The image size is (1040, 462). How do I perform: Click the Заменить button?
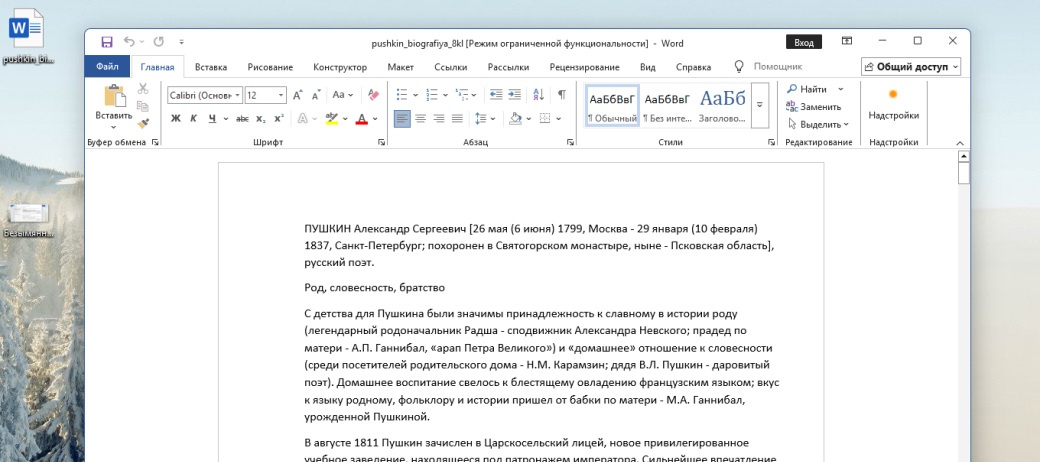pos(814,106)
